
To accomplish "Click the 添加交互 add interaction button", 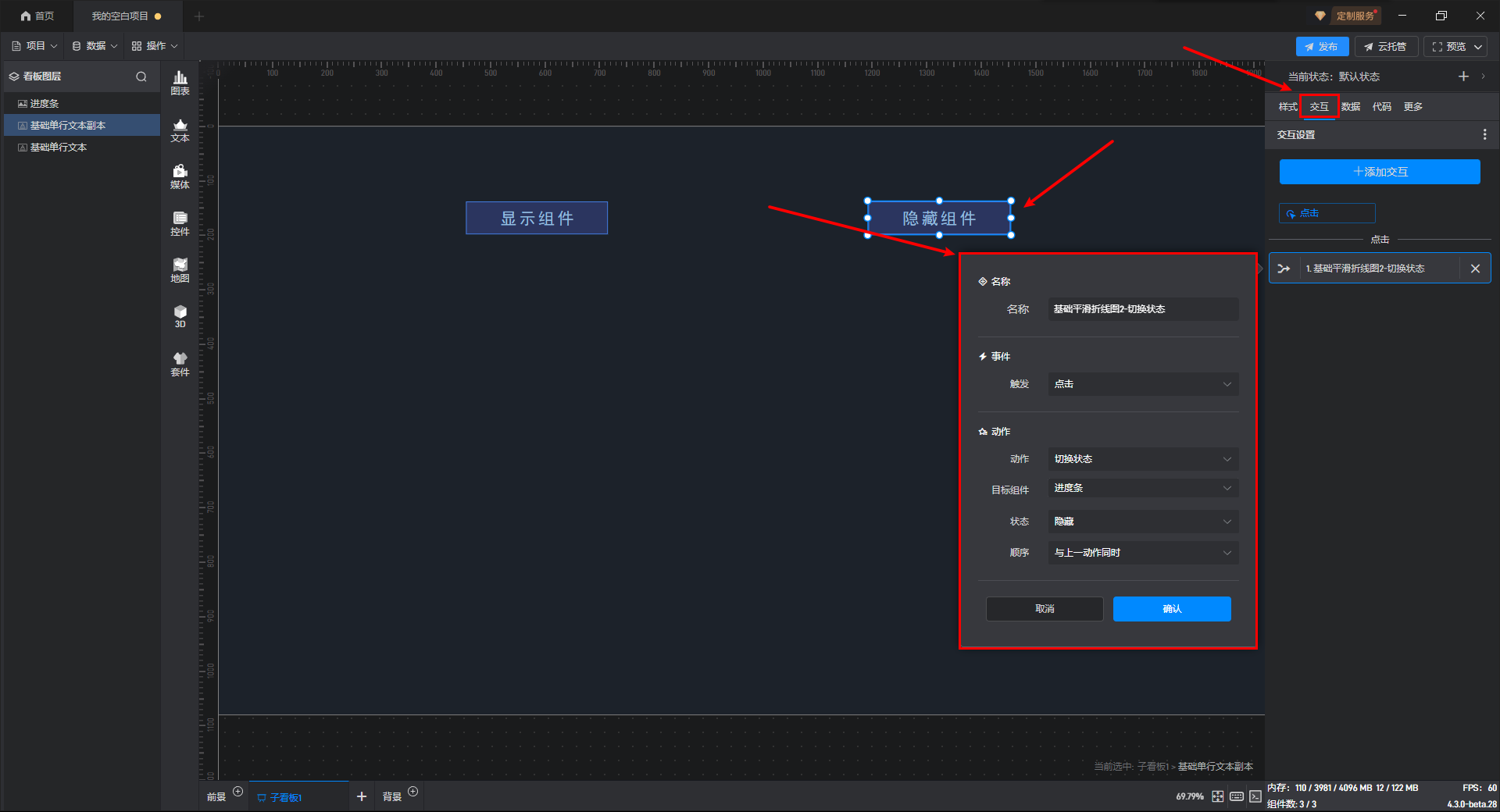I will (x=1379, y=172).
